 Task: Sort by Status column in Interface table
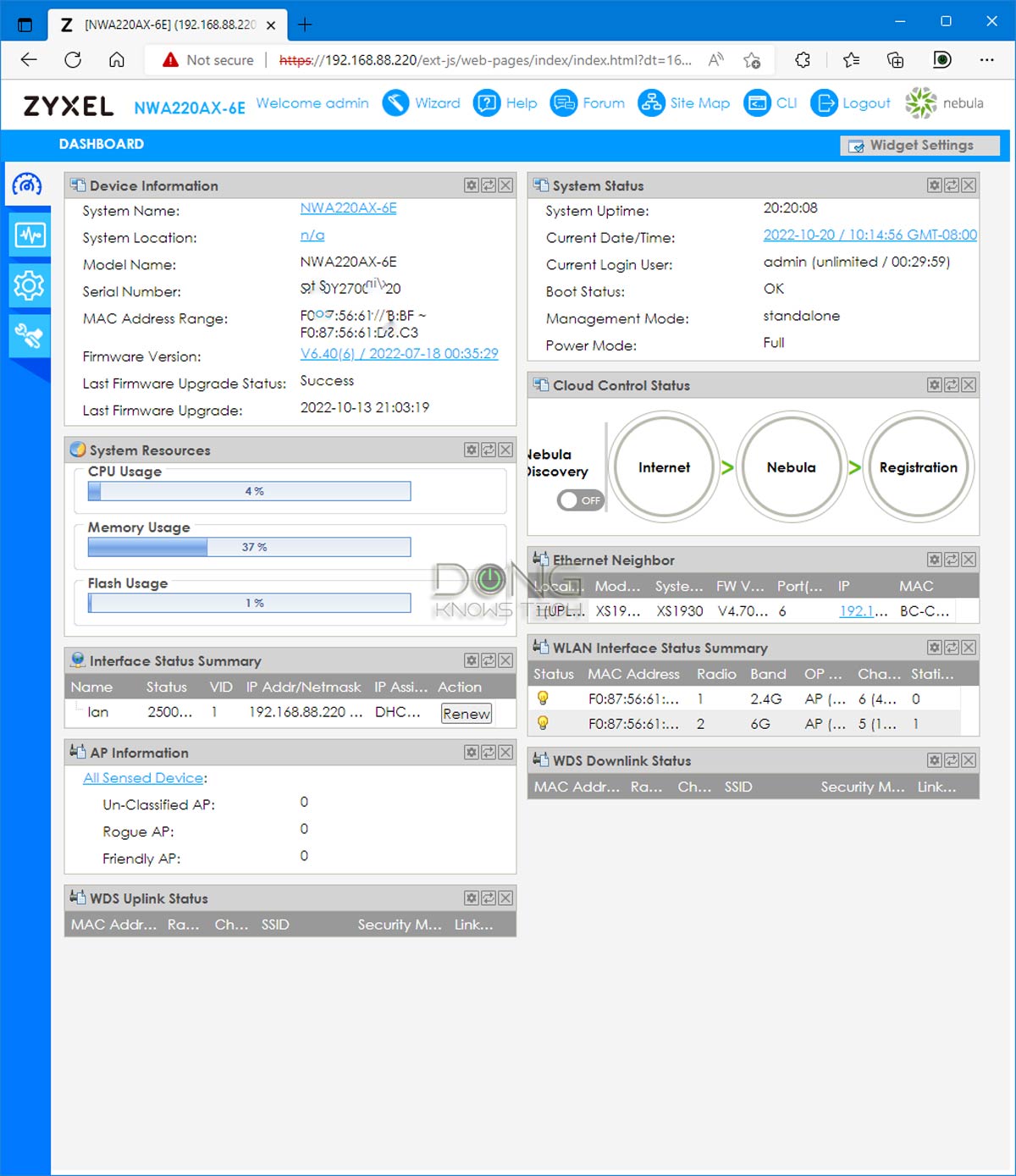pyautogui.click(x=167, y=687)
